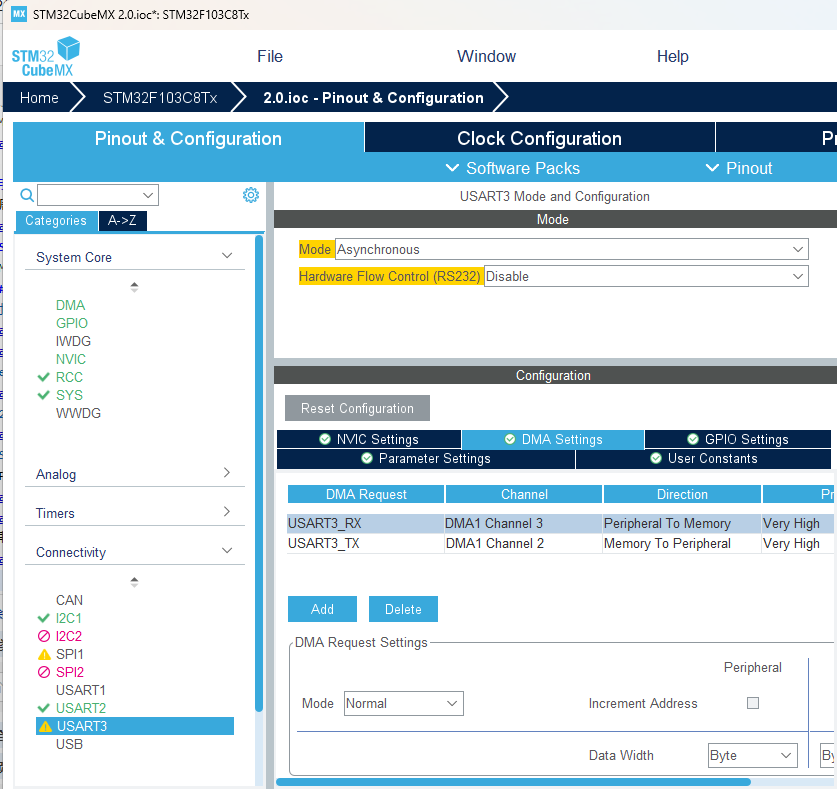Image resolution: width=837 pixels, height=789 pixels.
Task: Click the green check icon on DMA Settings tab
Action: pos(510,439)
